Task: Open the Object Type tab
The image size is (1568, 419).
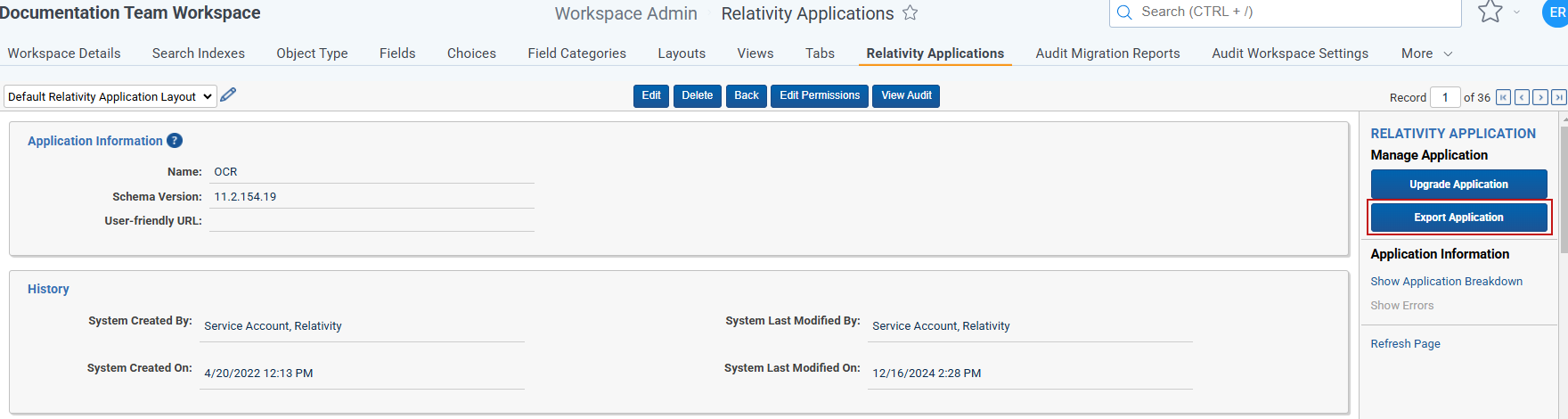Action: pyautogui.click(x=312, y=53)
